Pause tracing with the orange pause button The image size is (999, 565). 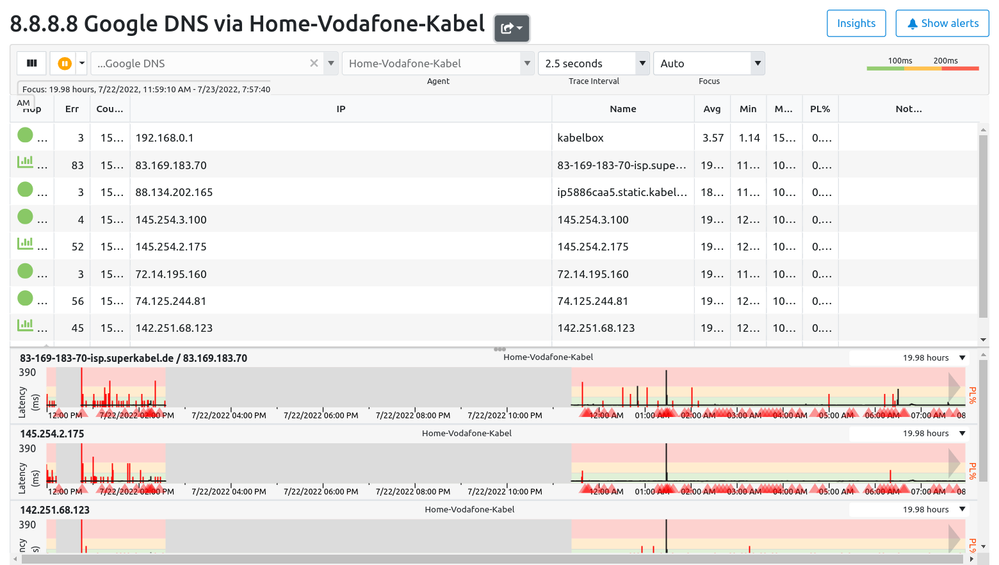tap(64, 63)
